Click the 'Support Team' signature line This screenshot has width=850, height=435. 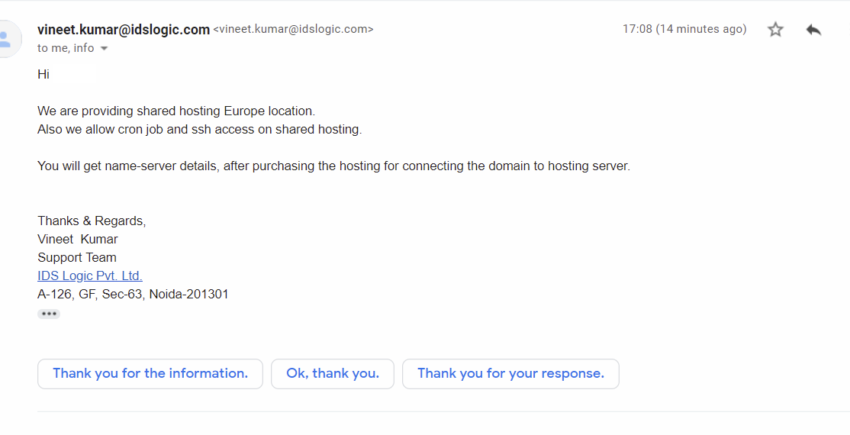coord(77,257)
